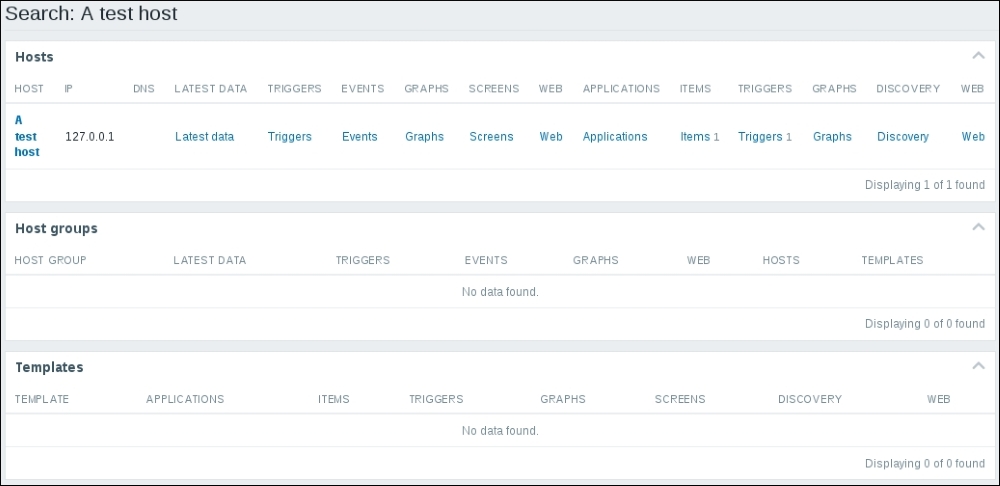
Task: Collapse the Host groups section chevron
Action: coord(978,228)
